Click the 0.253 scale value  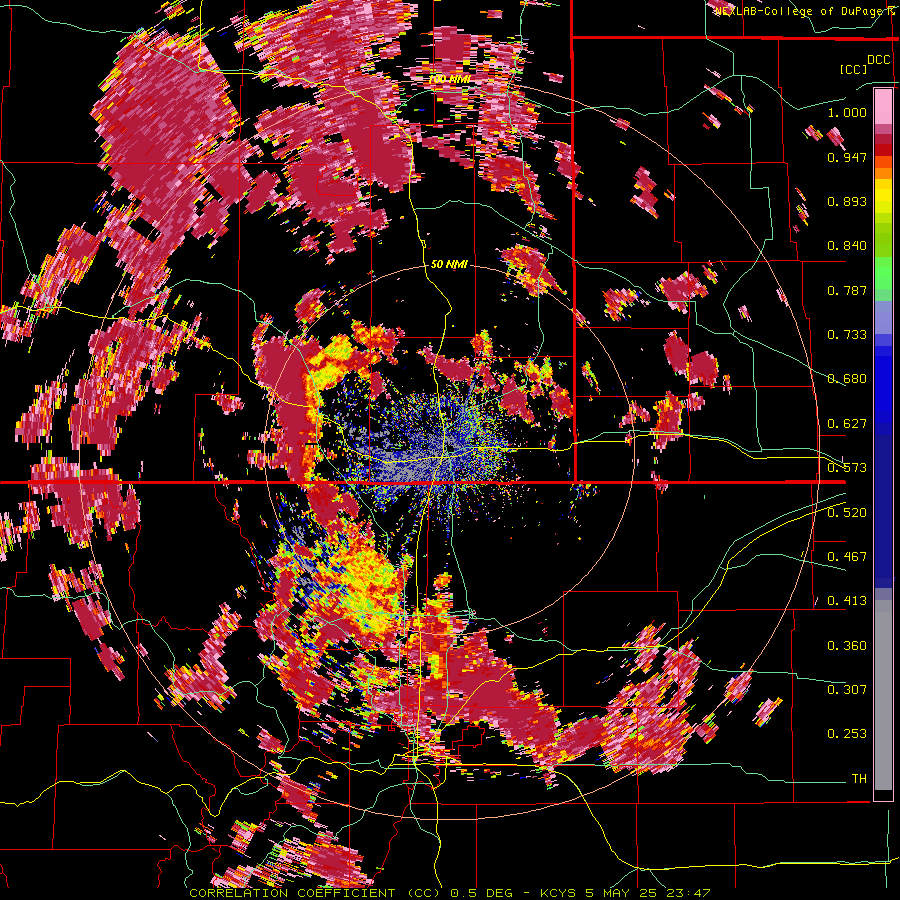(847, 734)
